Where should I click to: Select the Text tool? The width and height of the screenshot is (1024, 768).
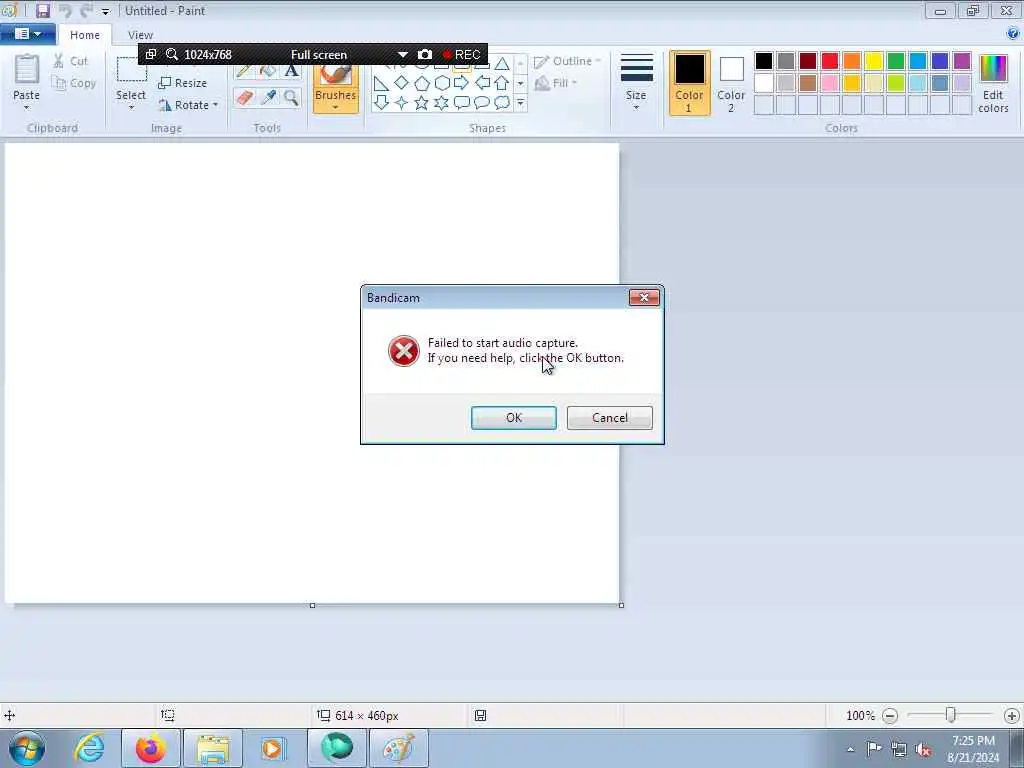coord(291,71)
